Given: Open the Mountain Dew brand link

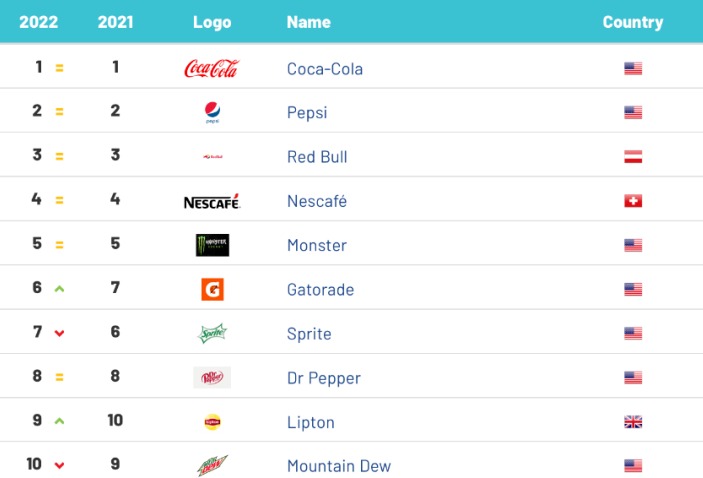Looking at the screenshot, I should (339, 466).
